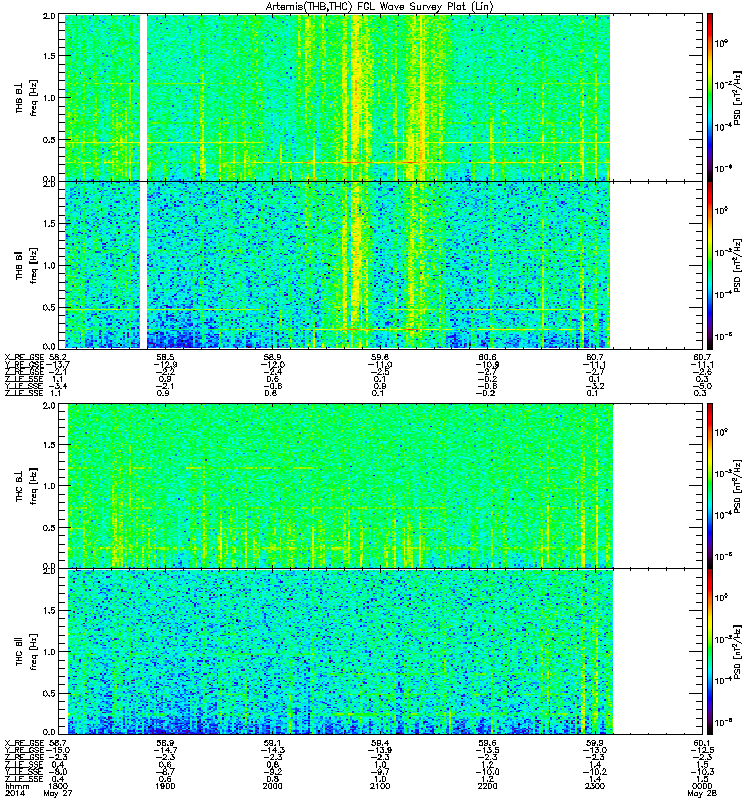Click the '2100' time label

380,786
